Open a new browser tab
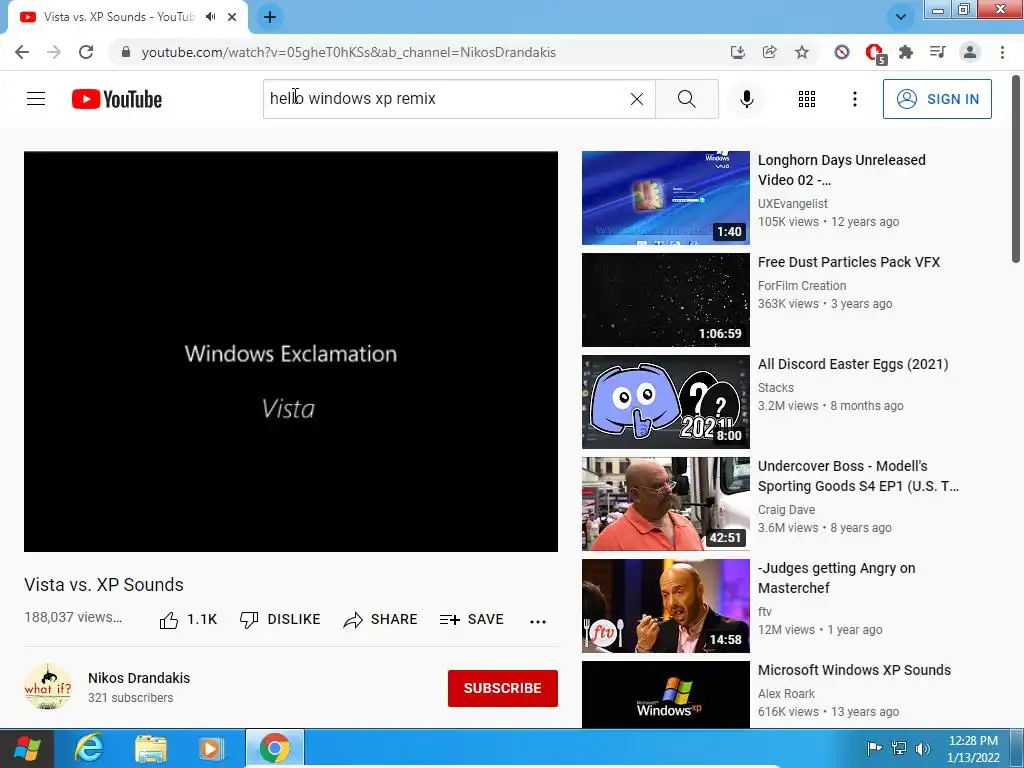1024x768 pixels. pyautogui.click(x=270, y=17)
